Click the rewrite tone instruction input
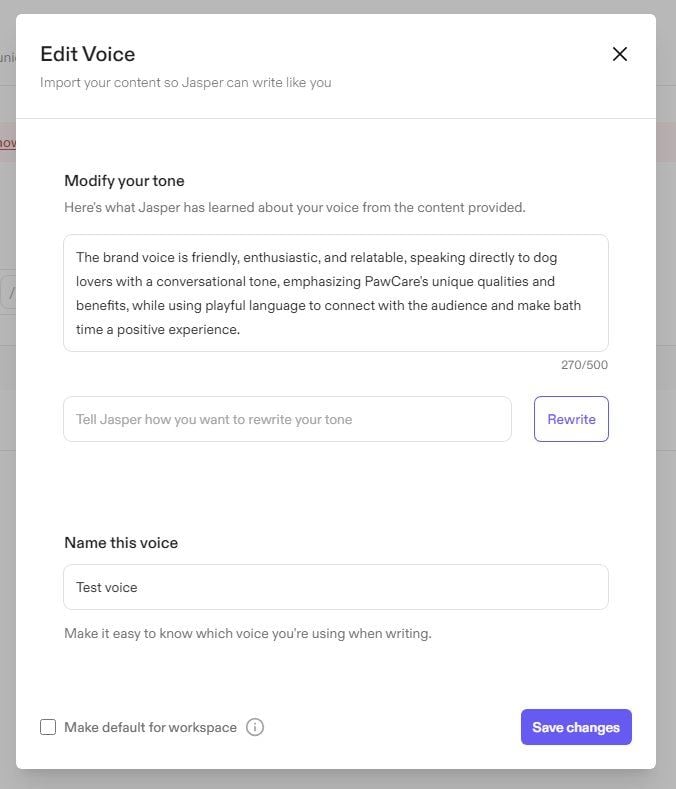Image resolution: width=676 pixels, height=789 pixels. pyautogui.click(x=287, y=419)
